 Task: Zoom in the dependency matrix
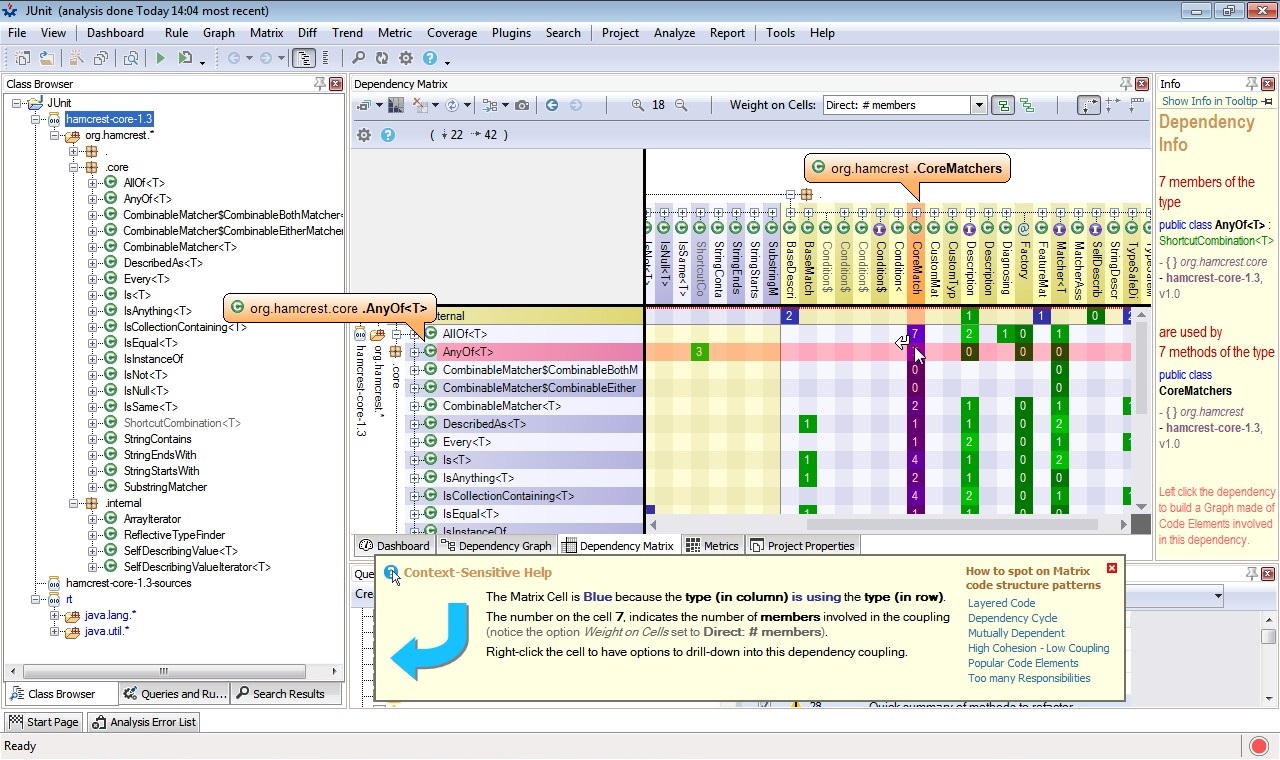click(x=638, y=105)
